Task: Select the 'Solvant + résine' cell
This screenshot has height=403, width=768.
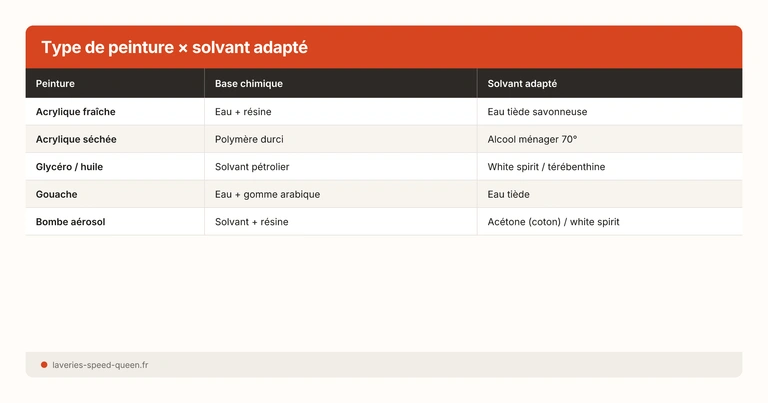Action: 251,222
